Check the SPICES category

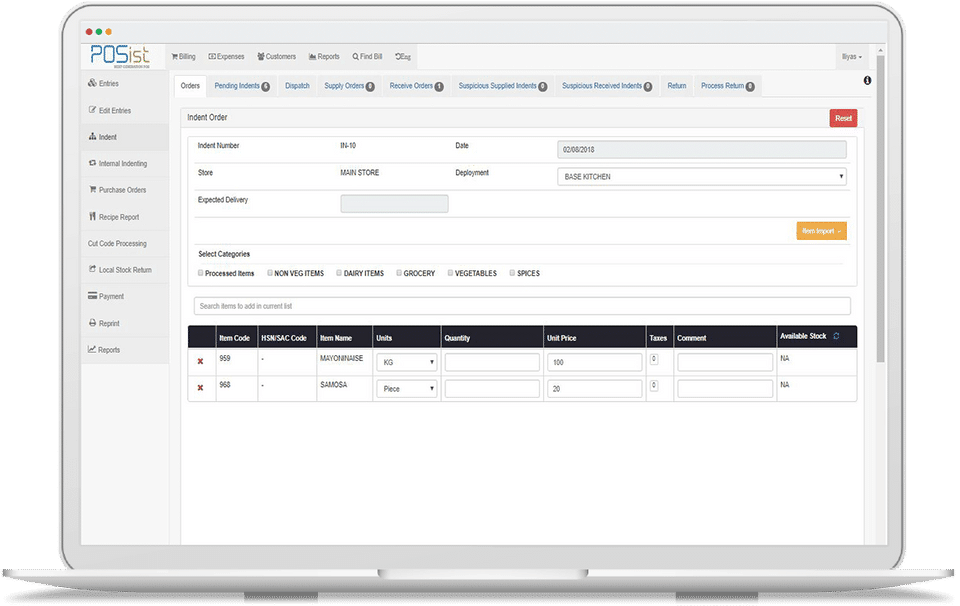[x=512, y=273]
